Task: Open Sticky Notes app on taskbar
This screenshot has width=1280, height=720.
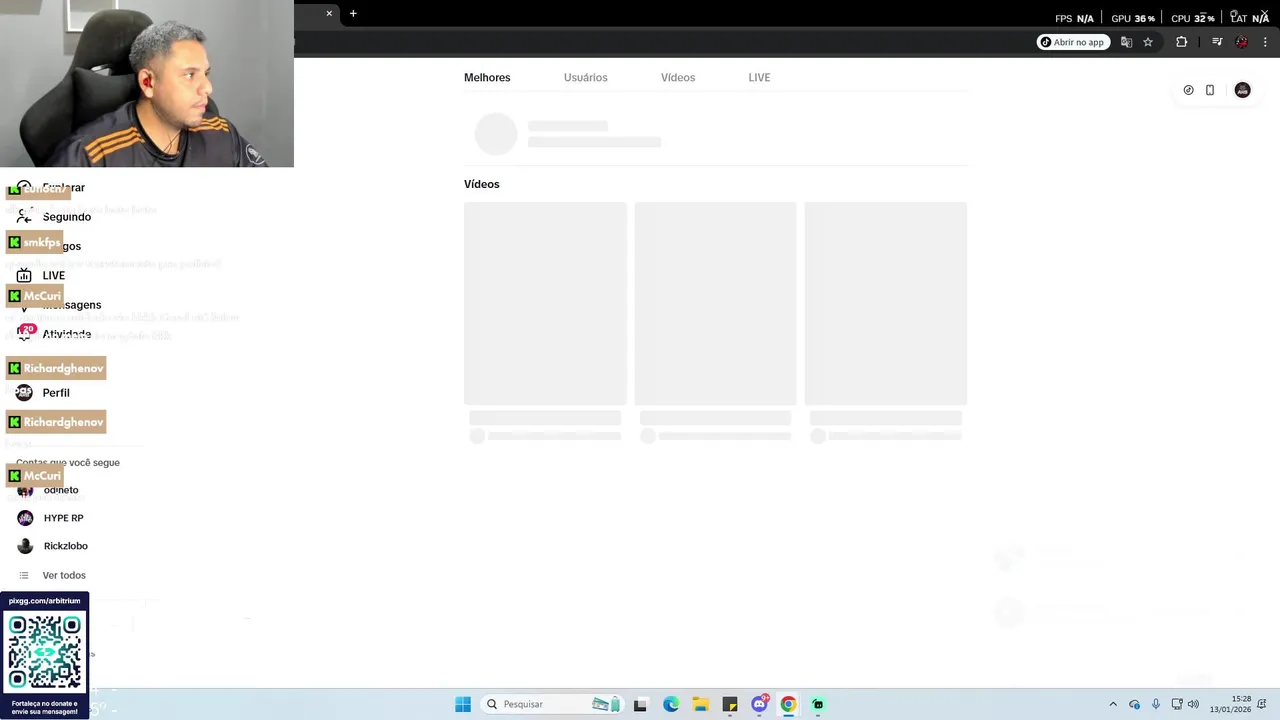Action: (x=730, y=704)
